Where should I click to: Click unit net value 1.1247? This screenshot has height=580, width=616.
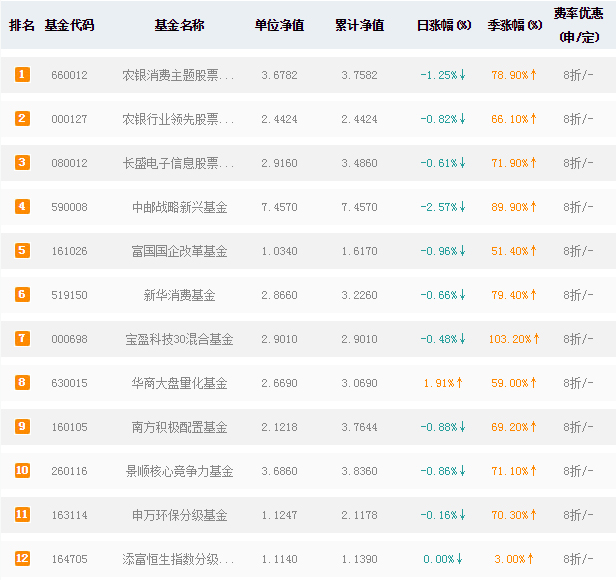pyautogui.click(x=279, y=515)
